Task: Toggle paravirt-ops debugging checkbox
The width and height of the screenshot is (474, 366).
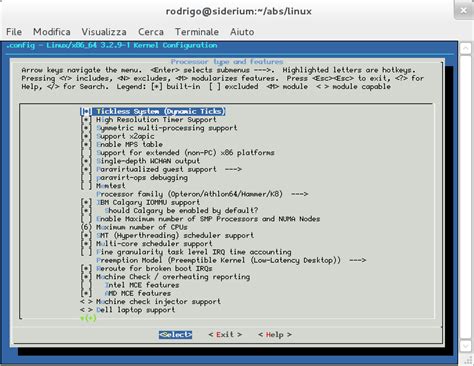Action: pyautogui.click(x=86, y=177)
